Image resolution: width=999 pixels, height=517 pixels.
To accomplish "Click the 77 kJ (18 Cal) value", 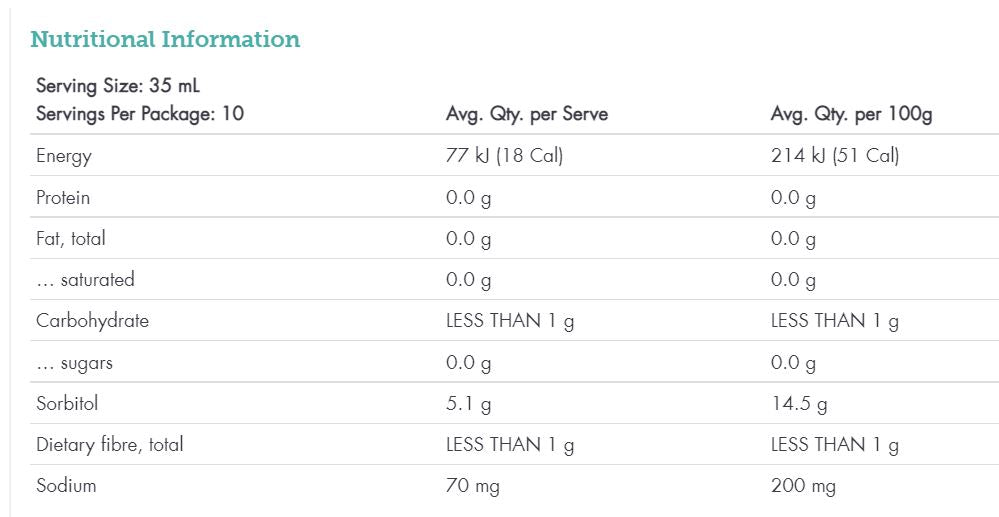I will 504,156.
